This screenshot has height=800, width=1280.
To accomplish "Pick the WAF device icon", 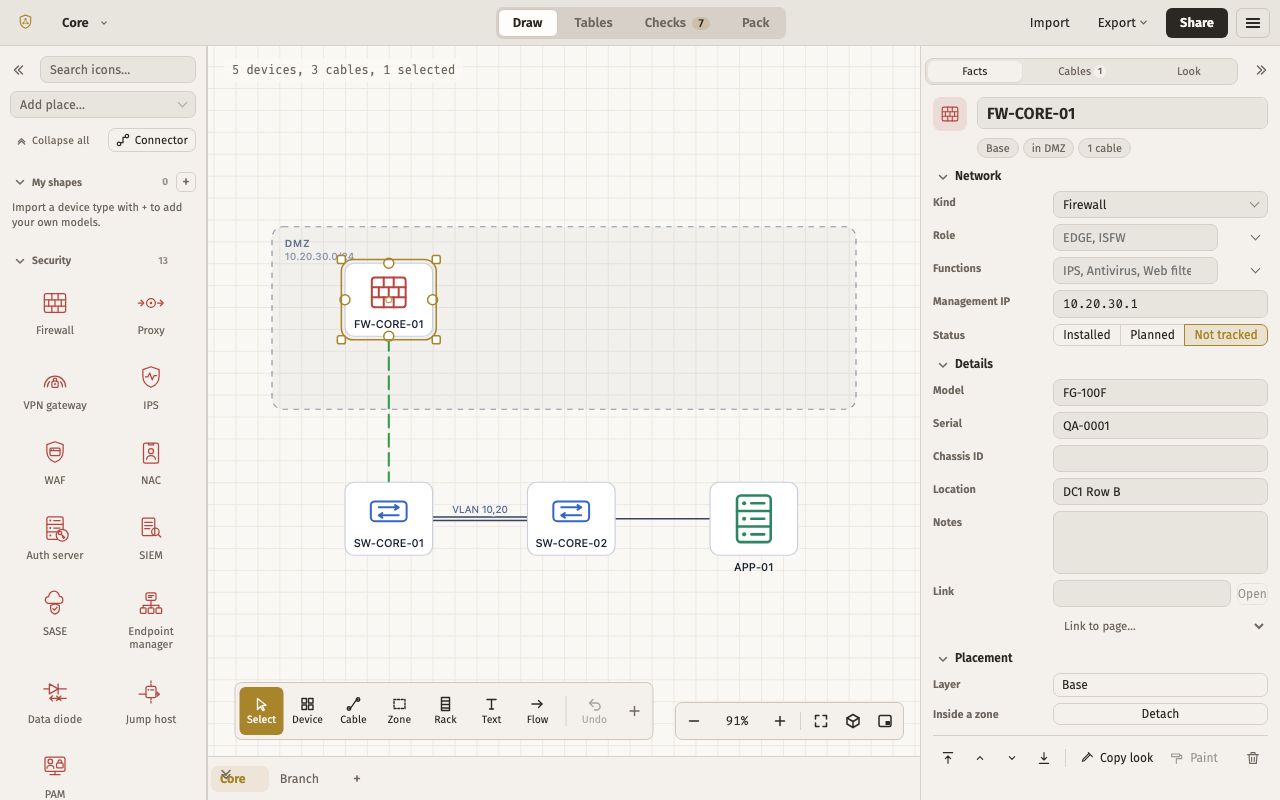I will [x=55, y=463].
